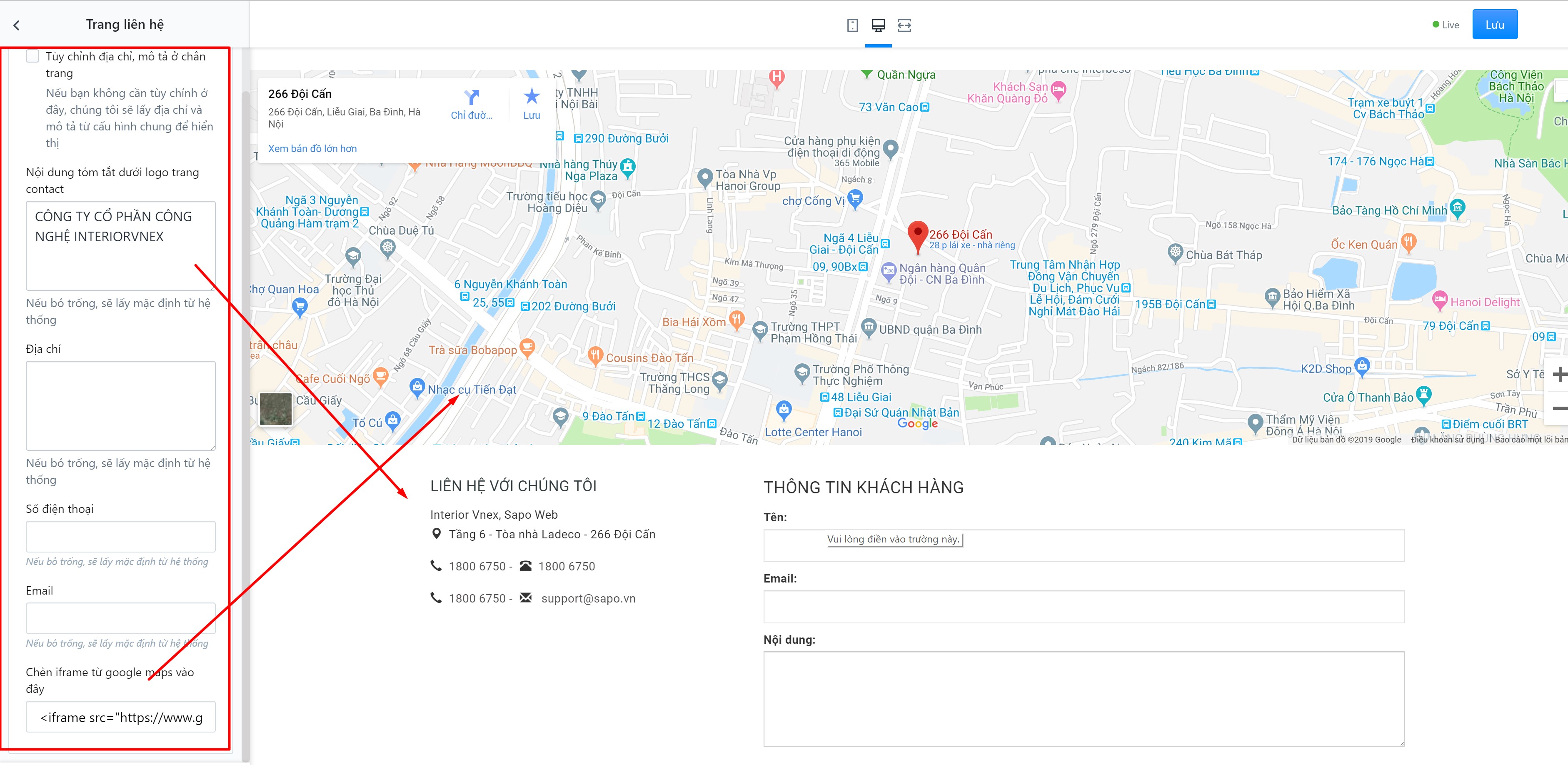Image resolution: width=1568 pixels, height=765 pixels.
Task: Click 'Lưu' save place label on map card
Action: [x=532, y=115]
